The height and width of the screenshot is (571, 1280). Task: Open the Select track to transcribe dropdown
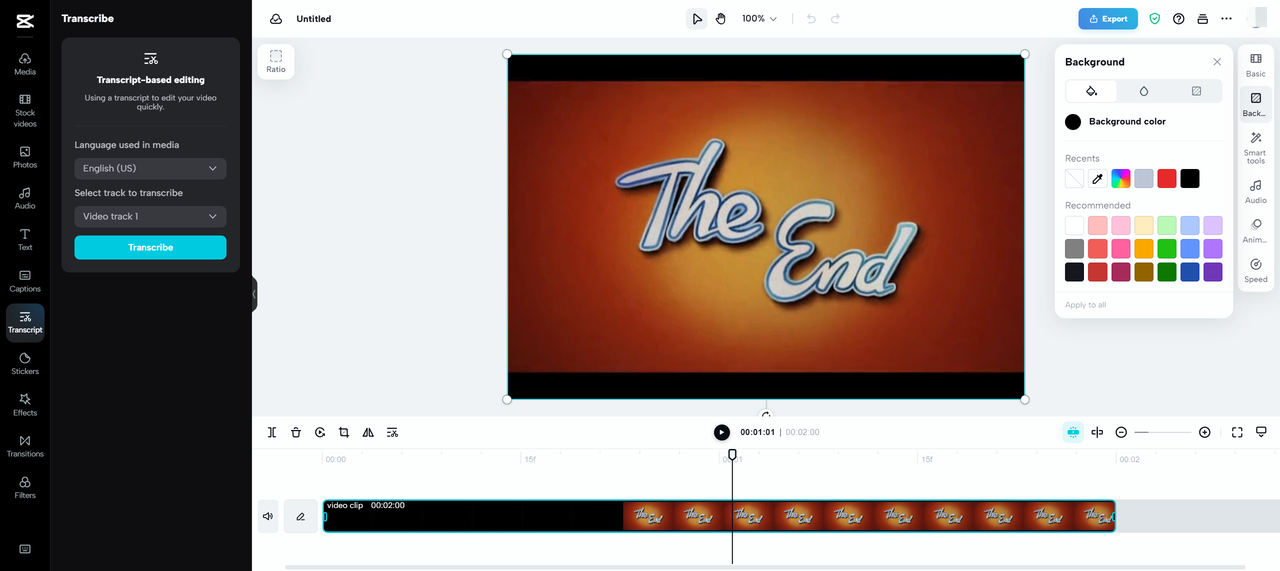click(x=150, y=216)
